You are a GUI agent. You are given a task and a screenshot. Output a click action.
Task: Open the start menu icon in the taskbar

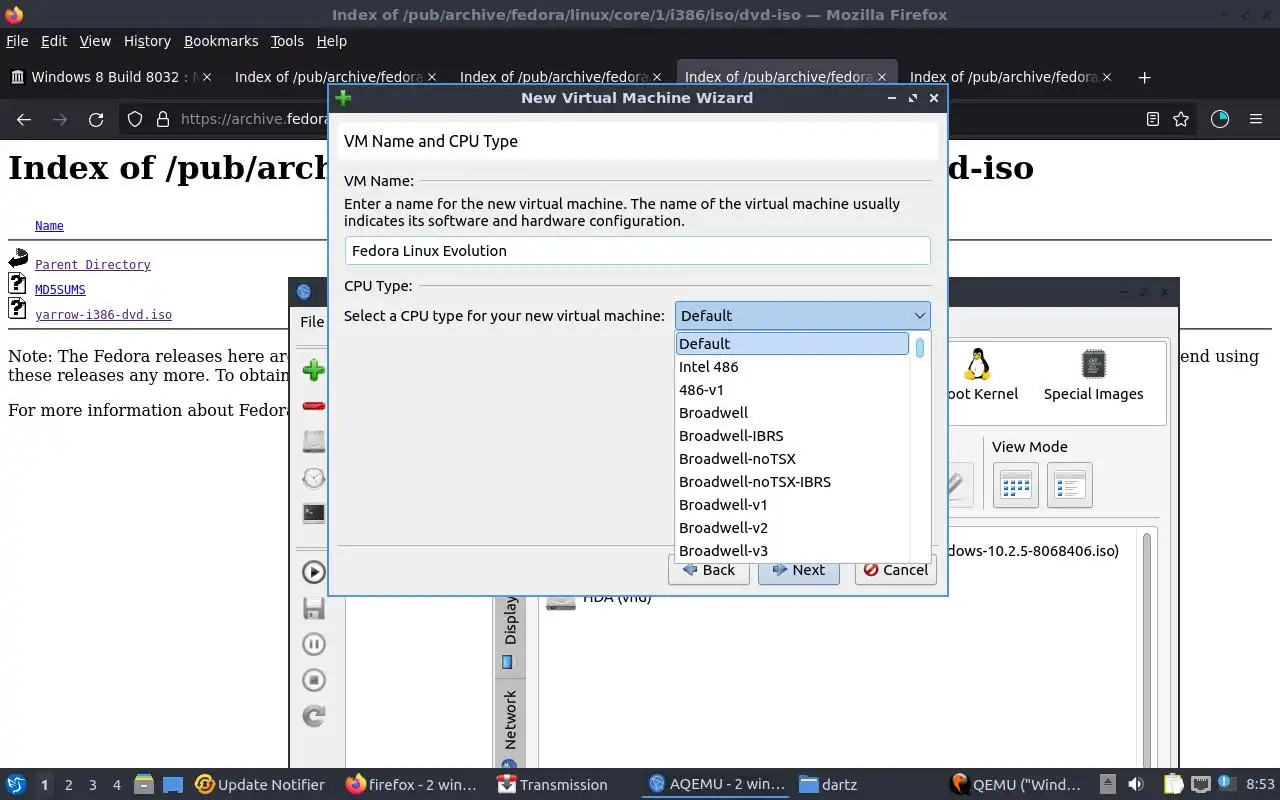16,784
